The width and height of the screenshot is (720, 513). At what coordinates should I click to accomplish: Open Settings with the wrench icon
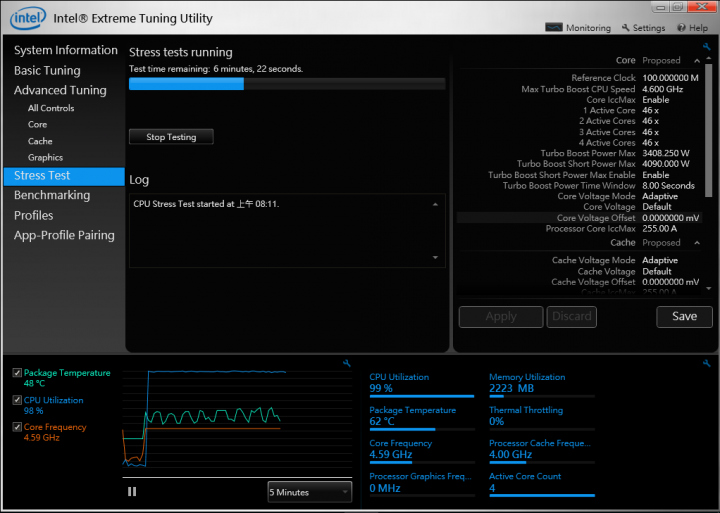tap(643, 28)
